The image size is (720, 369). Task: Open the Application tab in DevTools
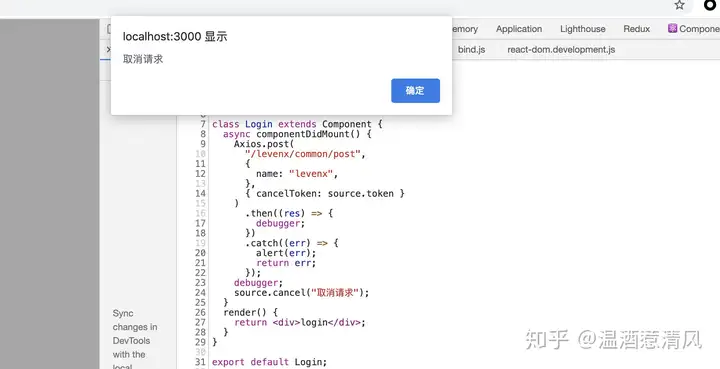(x=519, y=29)
